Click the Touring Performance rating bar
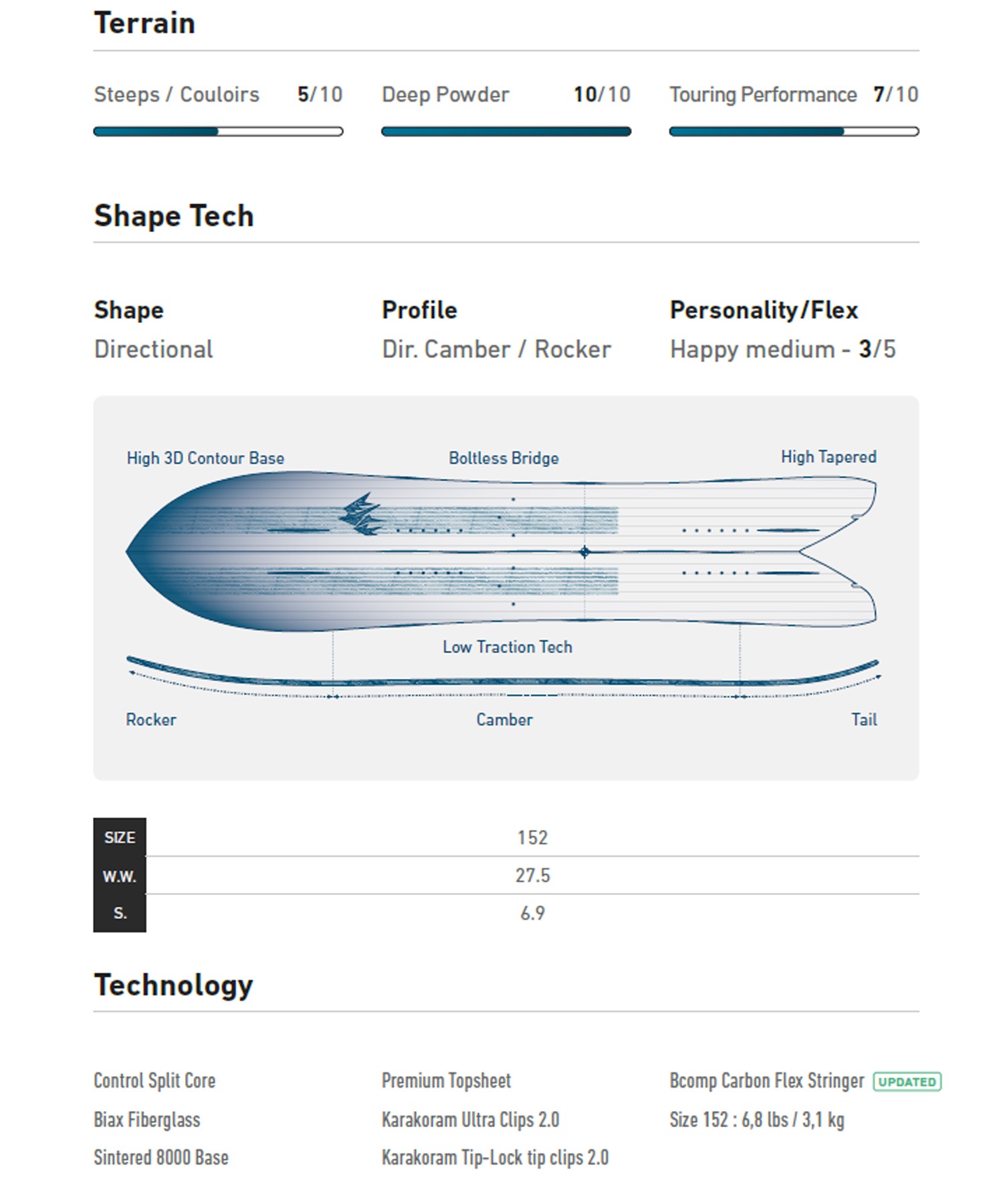This screenshot has width=1003, height=1204. (794, 132)
